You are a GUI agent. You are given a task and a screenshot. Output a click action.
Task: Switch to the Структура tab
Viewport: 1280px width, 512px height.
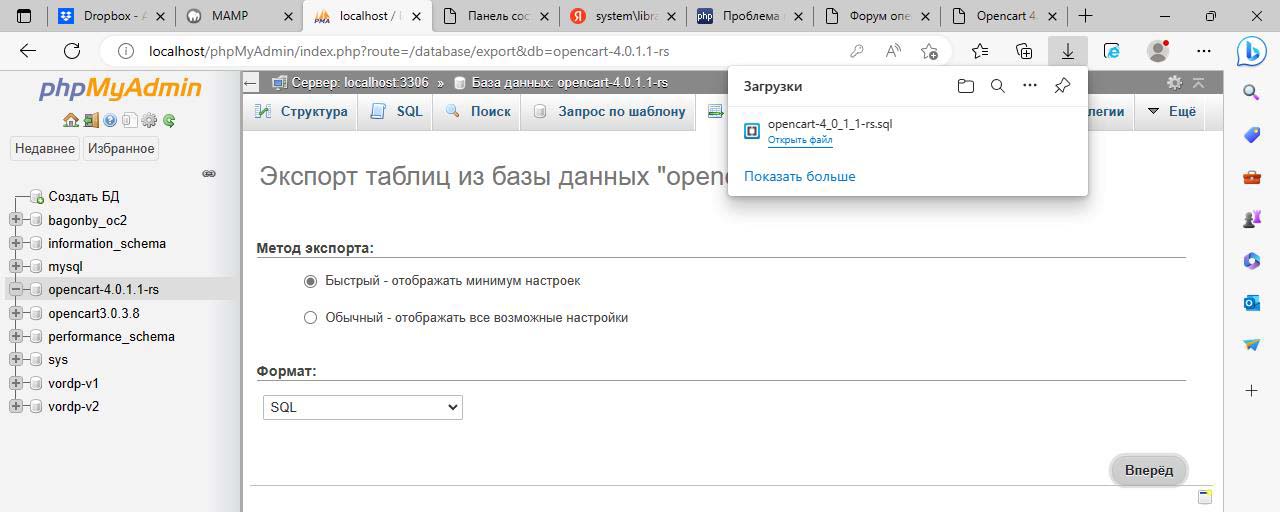[x=302, y=112]
